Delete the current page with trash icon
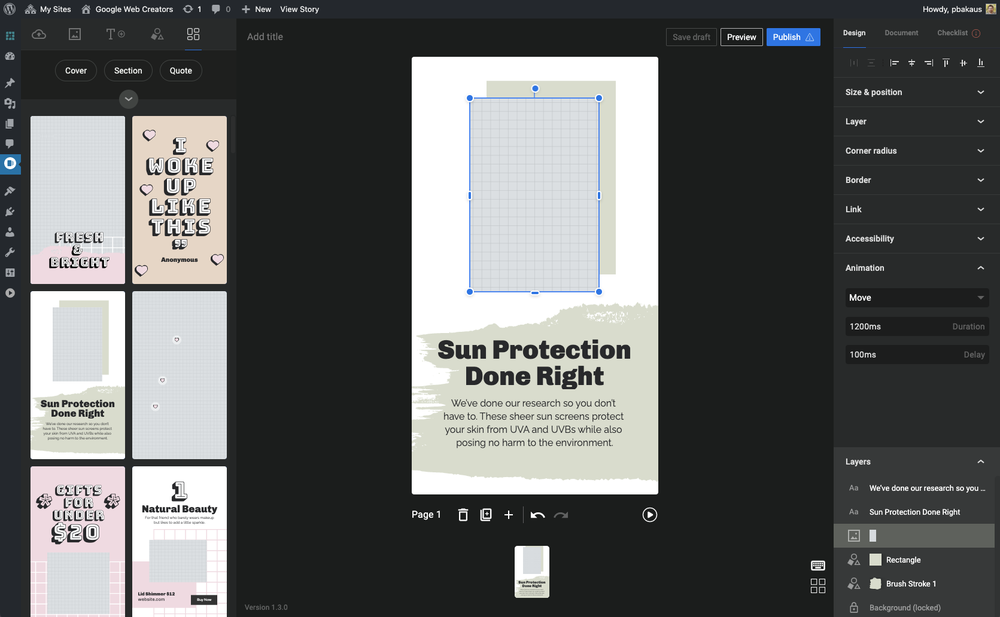Image resolution: width=1000 pixels, height=617 pixels. (x=463, y=515)
